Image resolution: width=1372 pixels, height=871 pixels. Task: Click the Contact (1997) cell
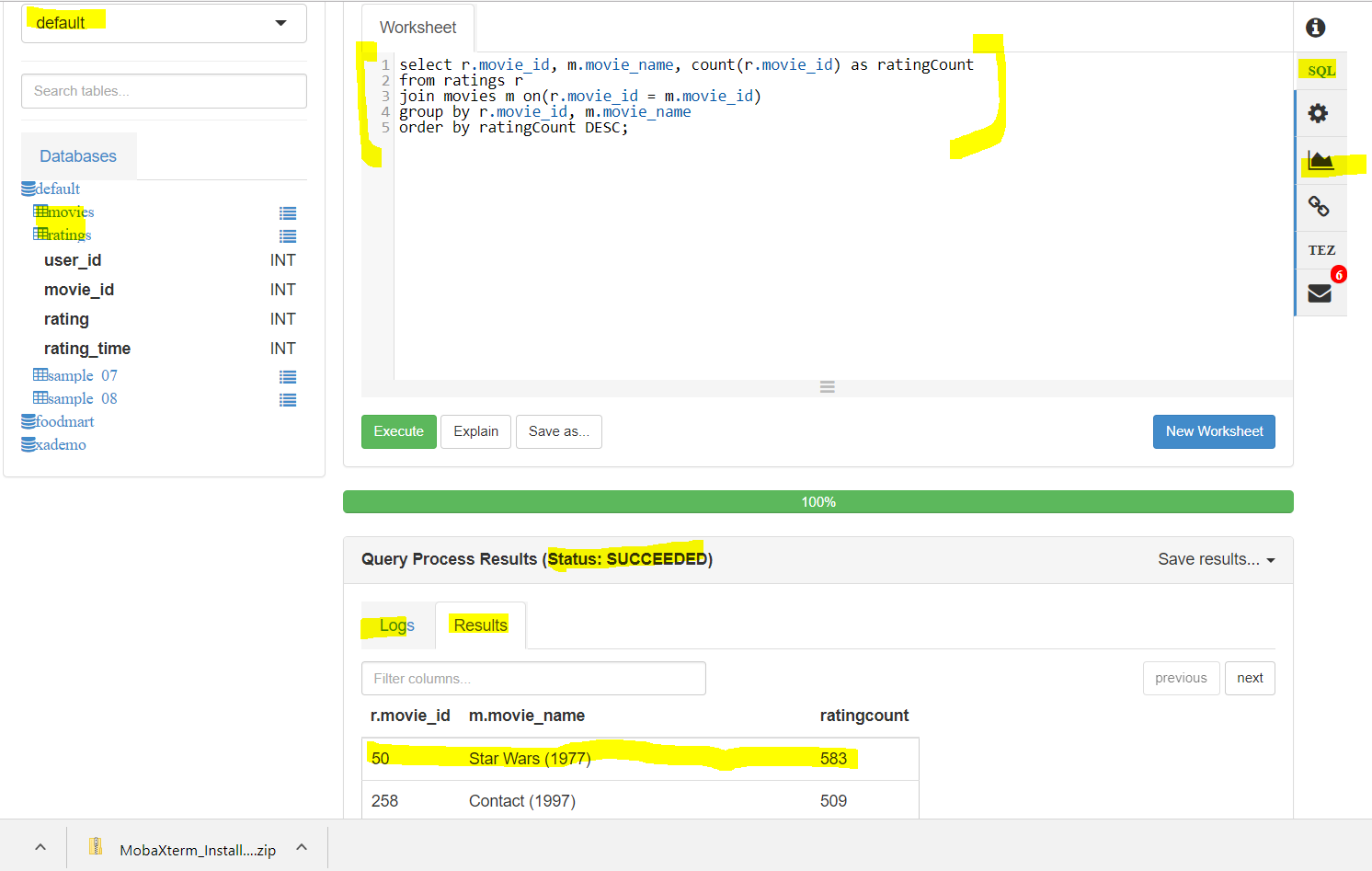click(x=522, y=801)
